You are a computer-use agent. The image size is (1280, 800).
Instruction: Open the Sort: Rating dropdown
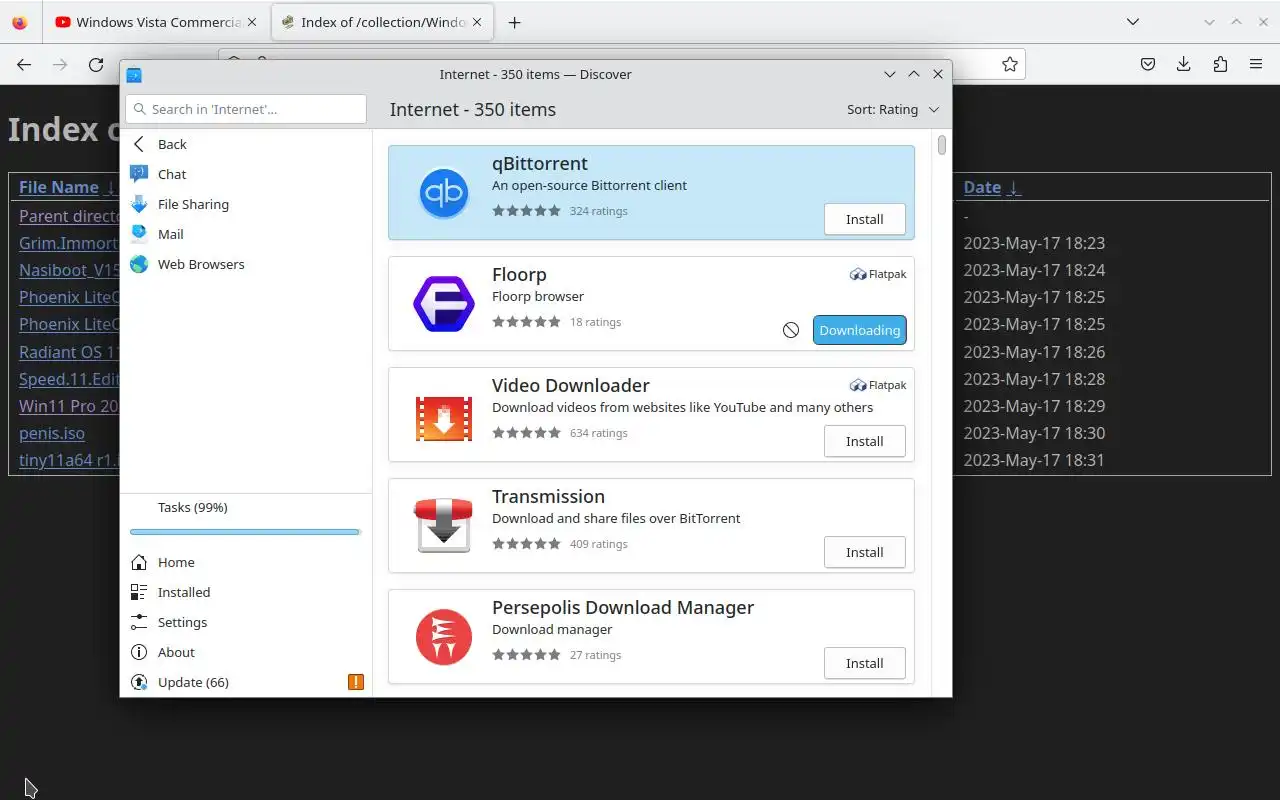pos(893,109)
